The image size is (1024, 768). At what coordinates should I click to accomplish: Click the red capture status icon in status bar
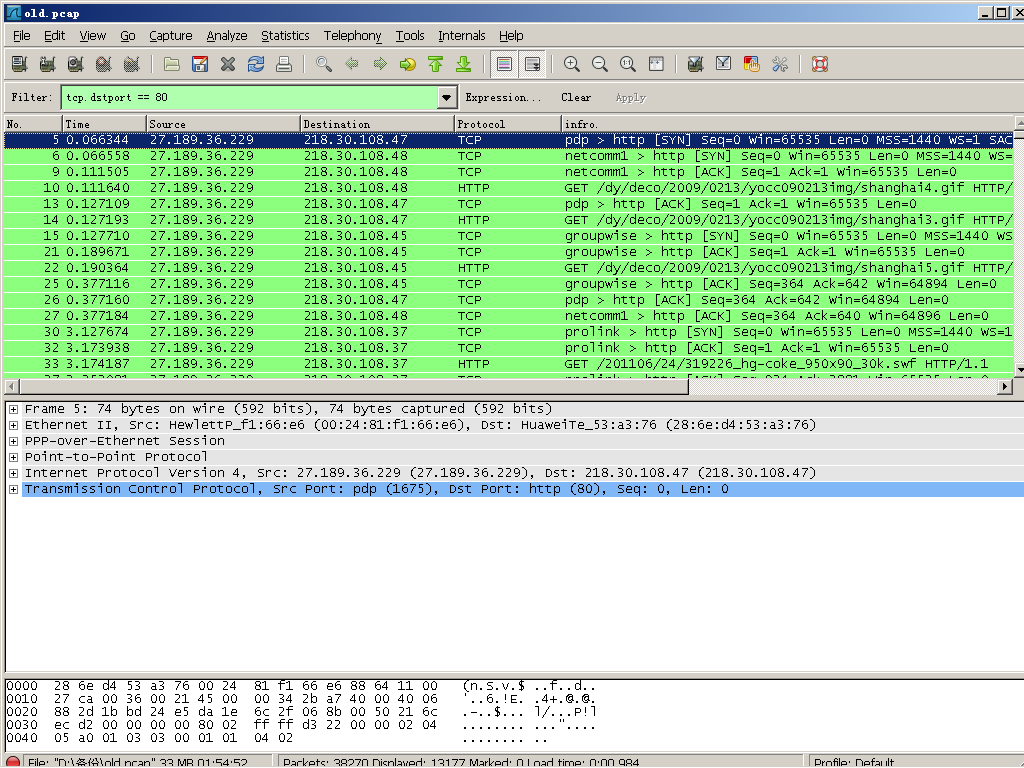[x=13, y=762]
